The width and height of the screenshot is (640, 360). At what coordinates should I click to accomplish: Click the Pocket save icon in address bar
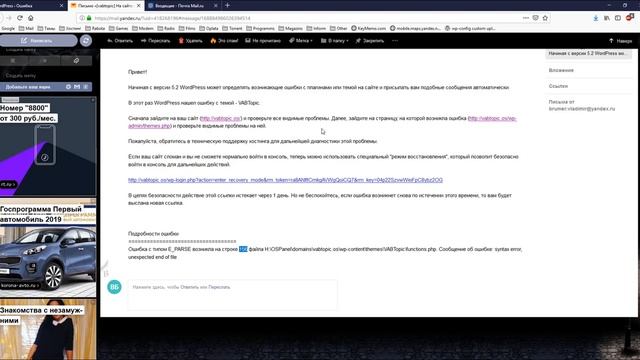(x=536, y=18)
